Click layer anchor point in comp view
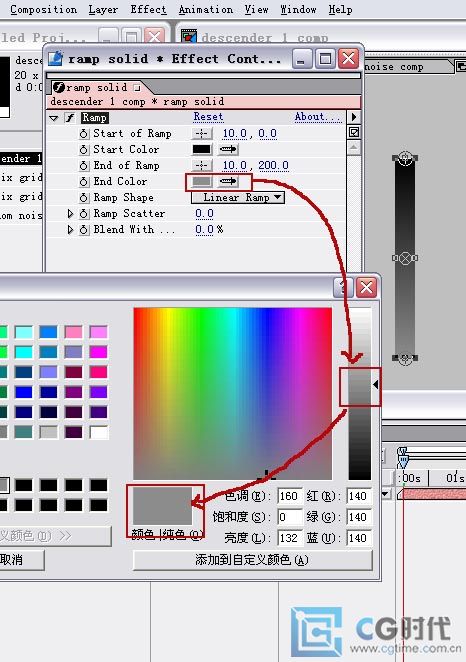Image resolution: width=466 pixels, height=662 pixels. (405, 258)
